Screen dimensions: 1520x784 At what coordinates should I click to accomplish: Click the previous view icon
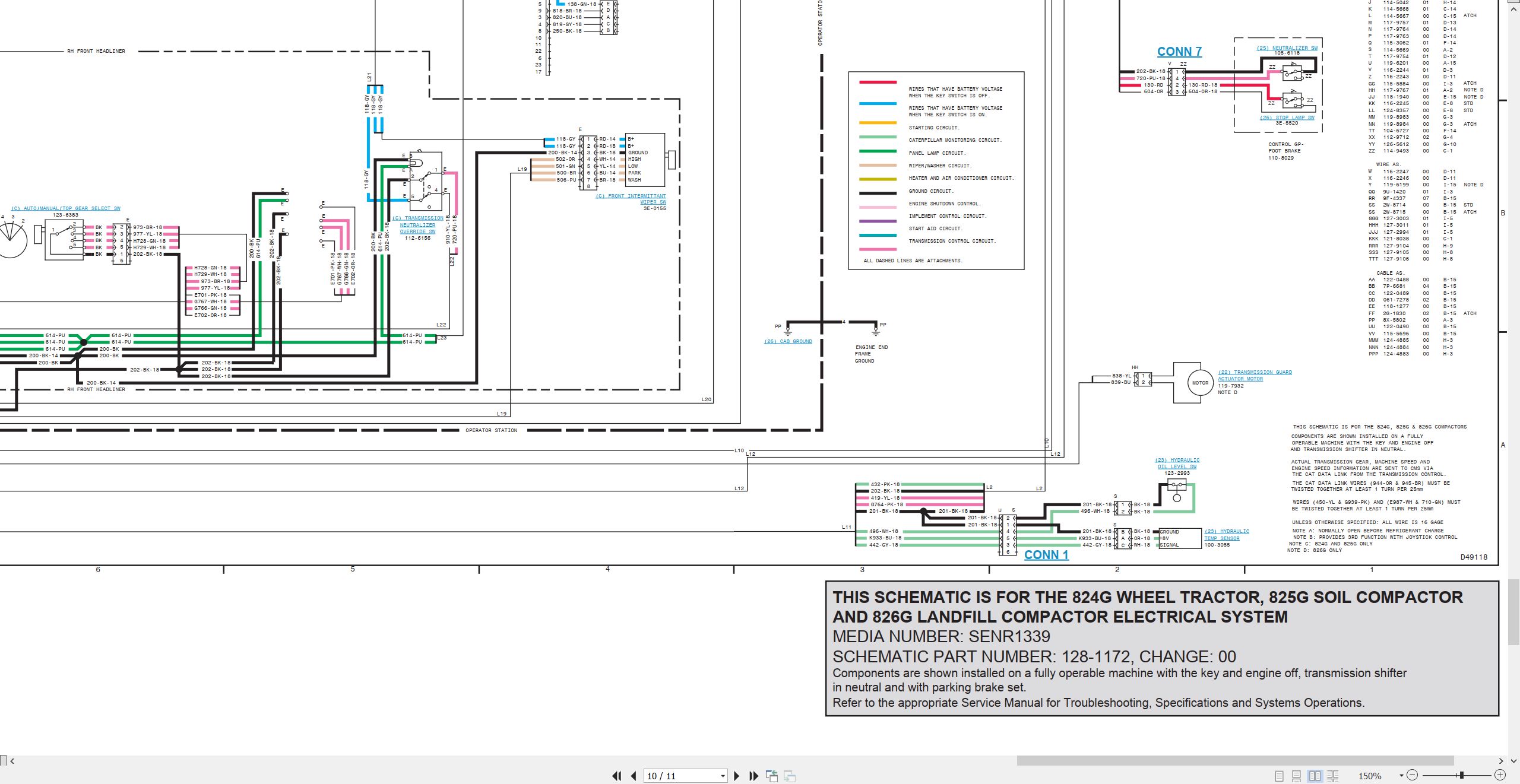coord(772,776)
